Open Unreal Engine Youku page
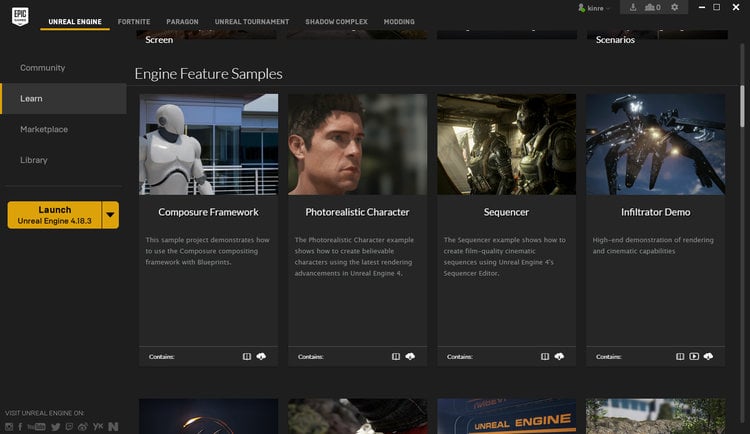The image size is (750, 434). click(x=98, y=426)
